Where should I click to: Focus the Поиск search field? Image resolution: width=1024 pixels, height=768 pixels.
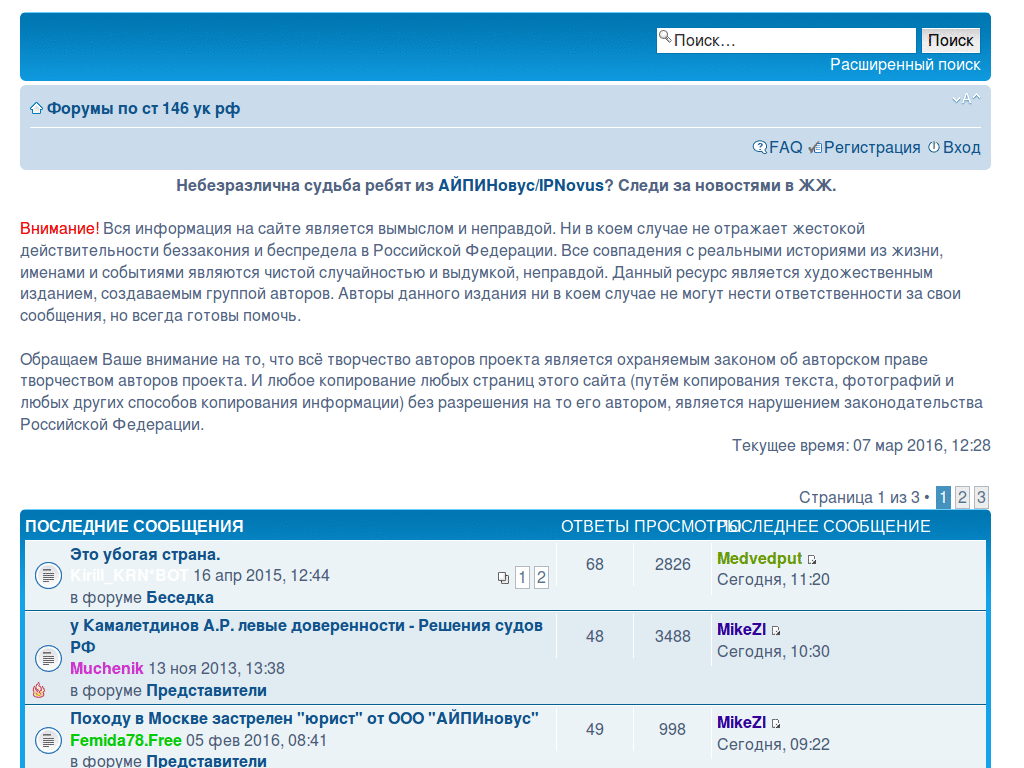click(x=786, y=40)
